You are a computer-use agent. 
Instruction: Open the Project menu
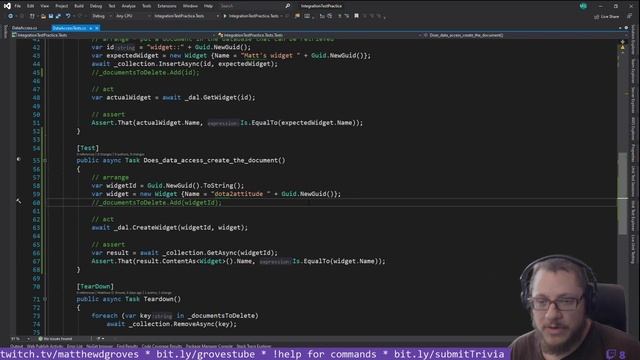coord(62,6)
